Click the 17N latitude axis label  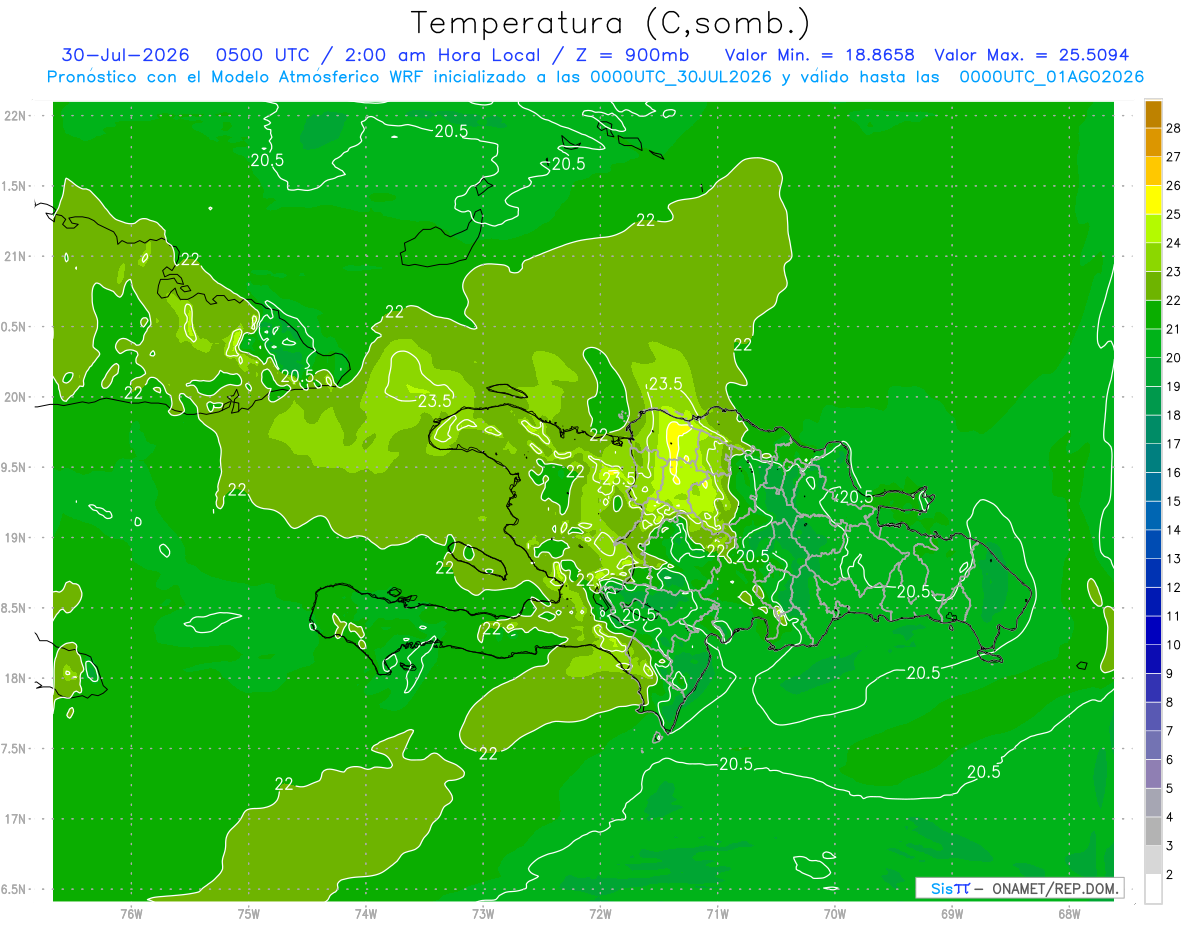(x=17, y=819)
